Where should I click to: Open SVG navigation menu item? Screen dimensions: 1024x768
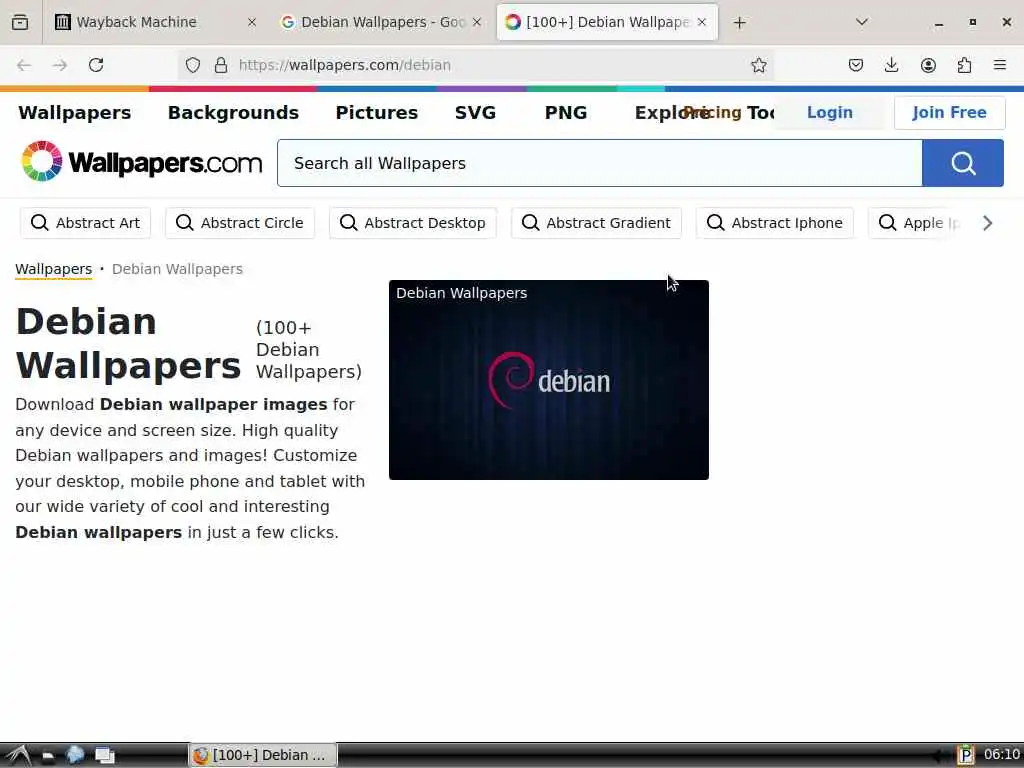click(x=475, y=113)
